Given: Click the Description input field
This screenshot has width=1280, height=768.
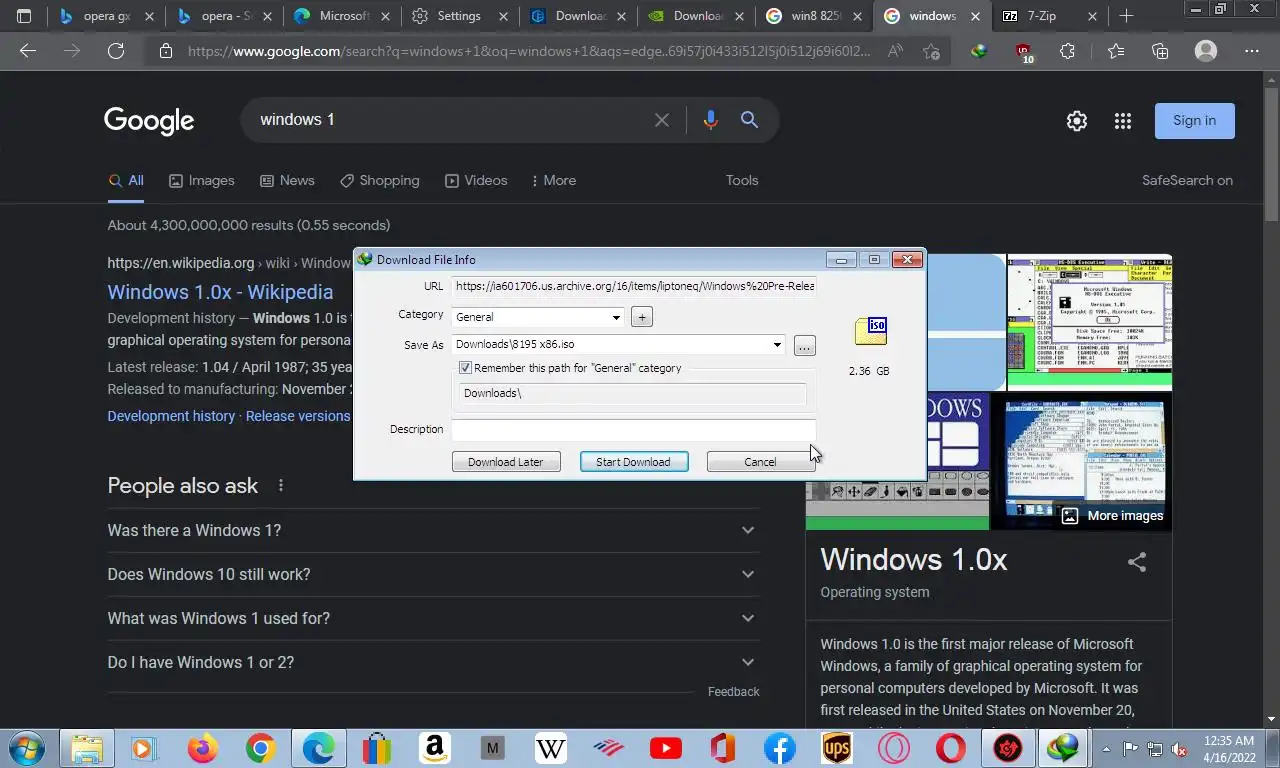Looking at the screenshot, I should click(634, 430).
